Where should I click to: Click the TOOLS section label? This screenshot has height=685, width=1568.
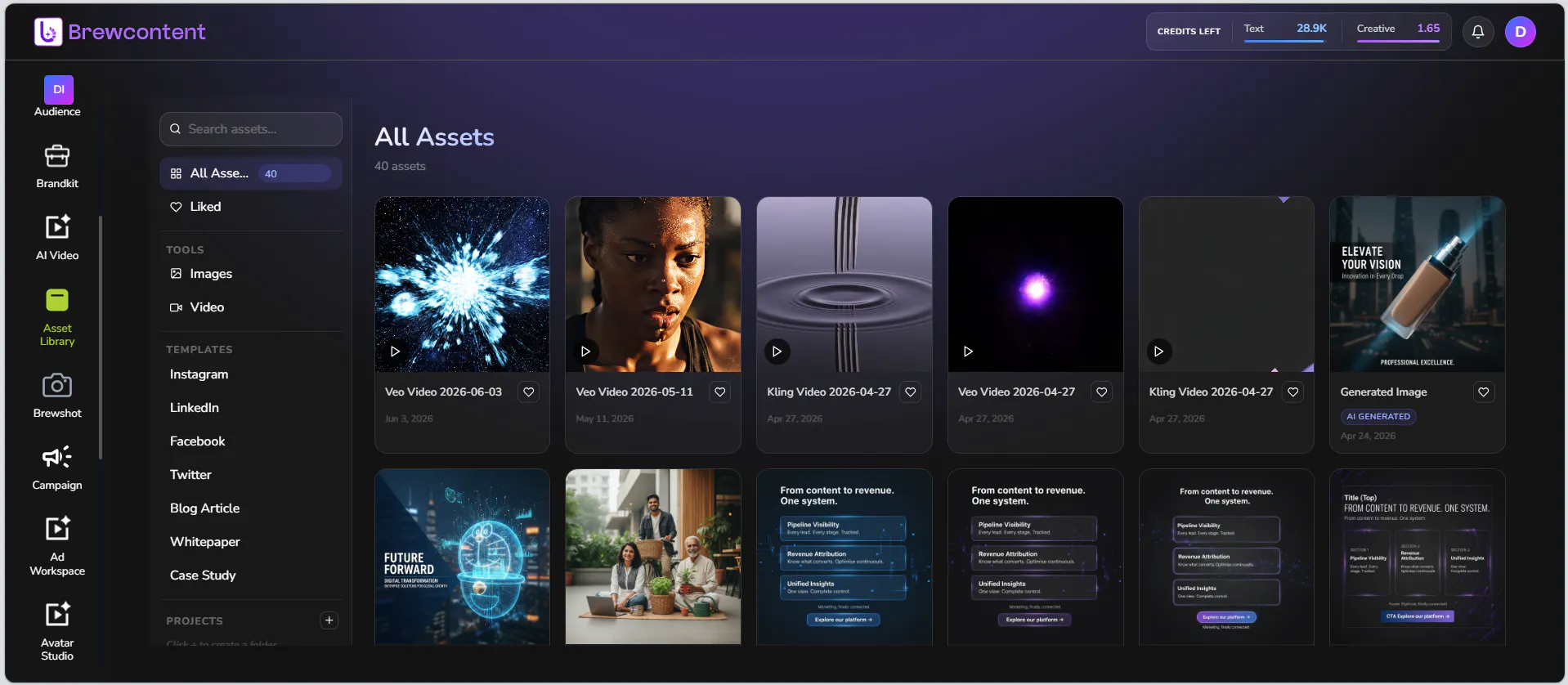(185, 250)
